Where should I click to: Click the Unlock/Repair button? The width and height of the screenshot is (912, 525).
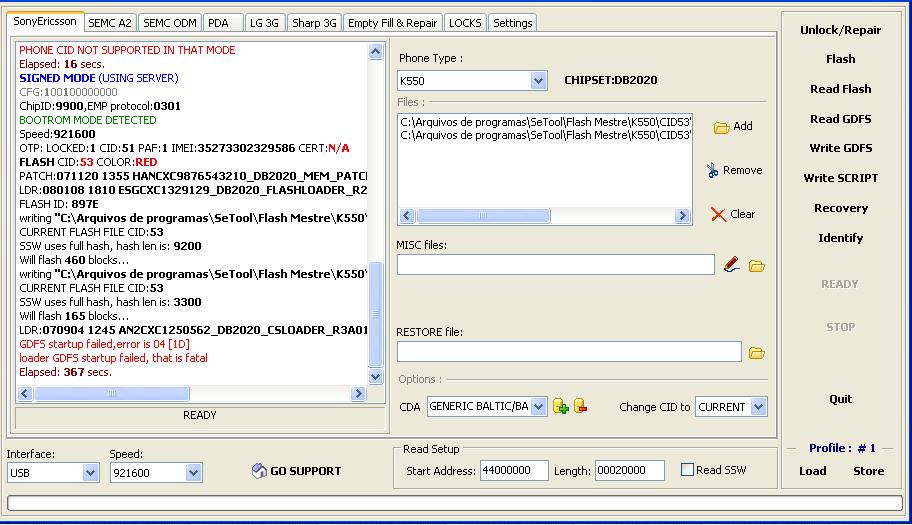(840, 30)
